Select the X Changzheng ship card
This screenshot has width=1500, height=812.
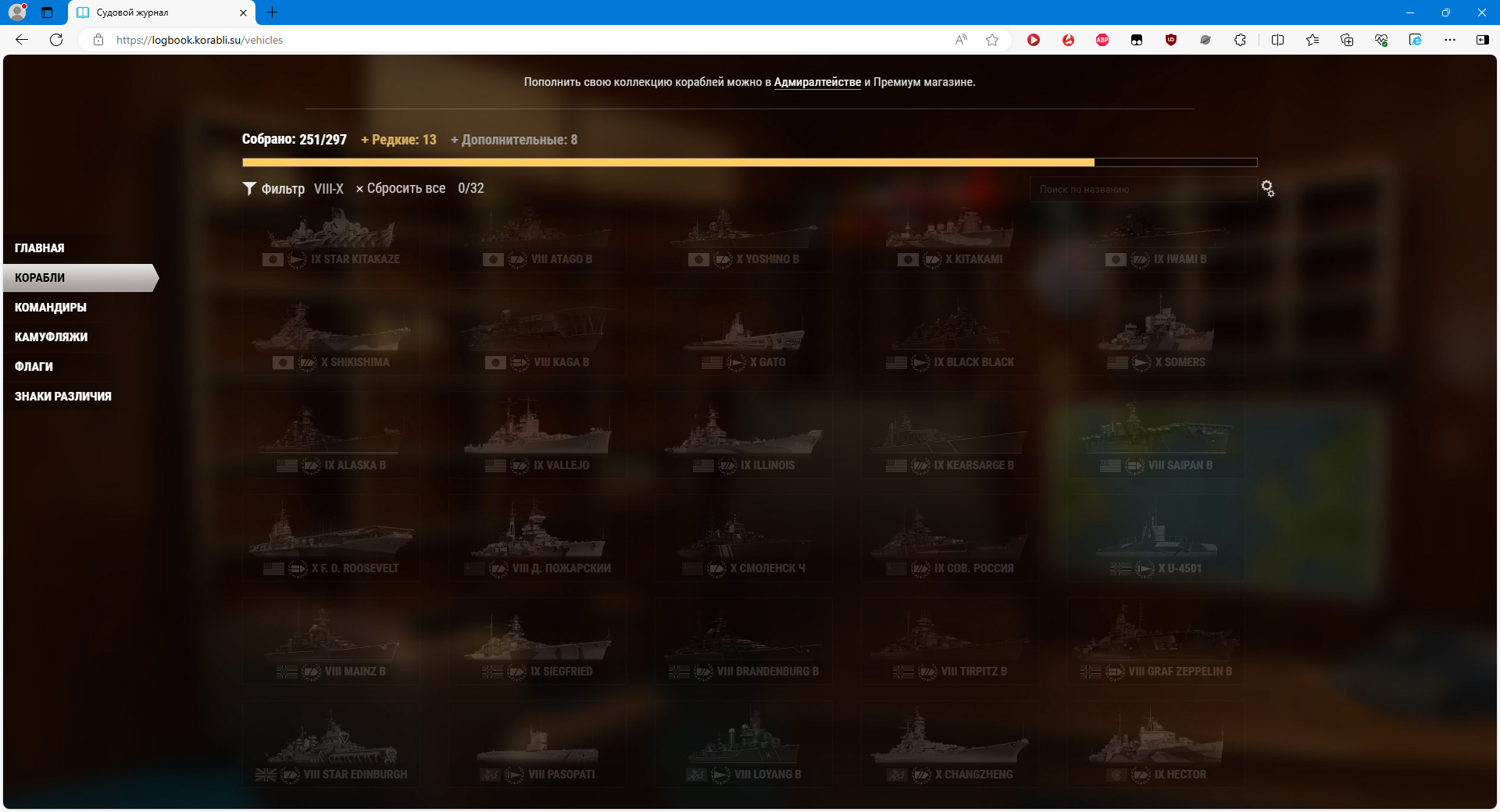(950, 744)
